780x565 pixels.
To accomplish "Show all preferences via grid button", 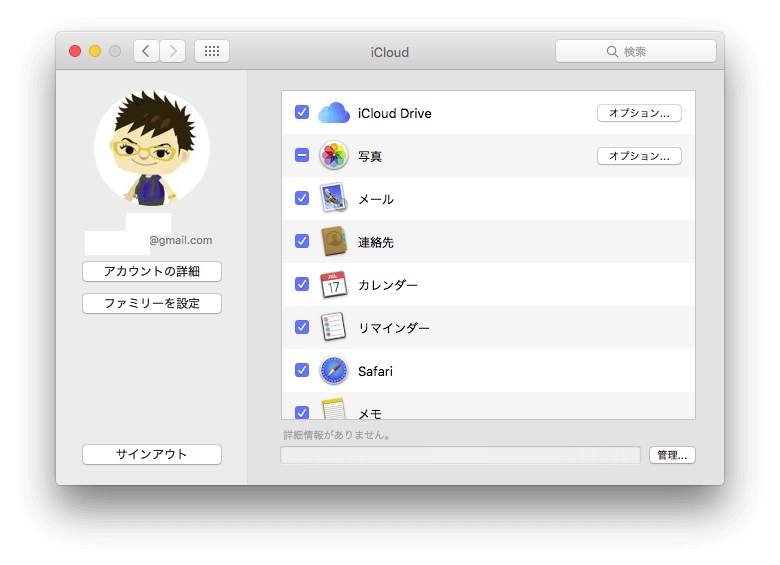I will tap(212, 51).
